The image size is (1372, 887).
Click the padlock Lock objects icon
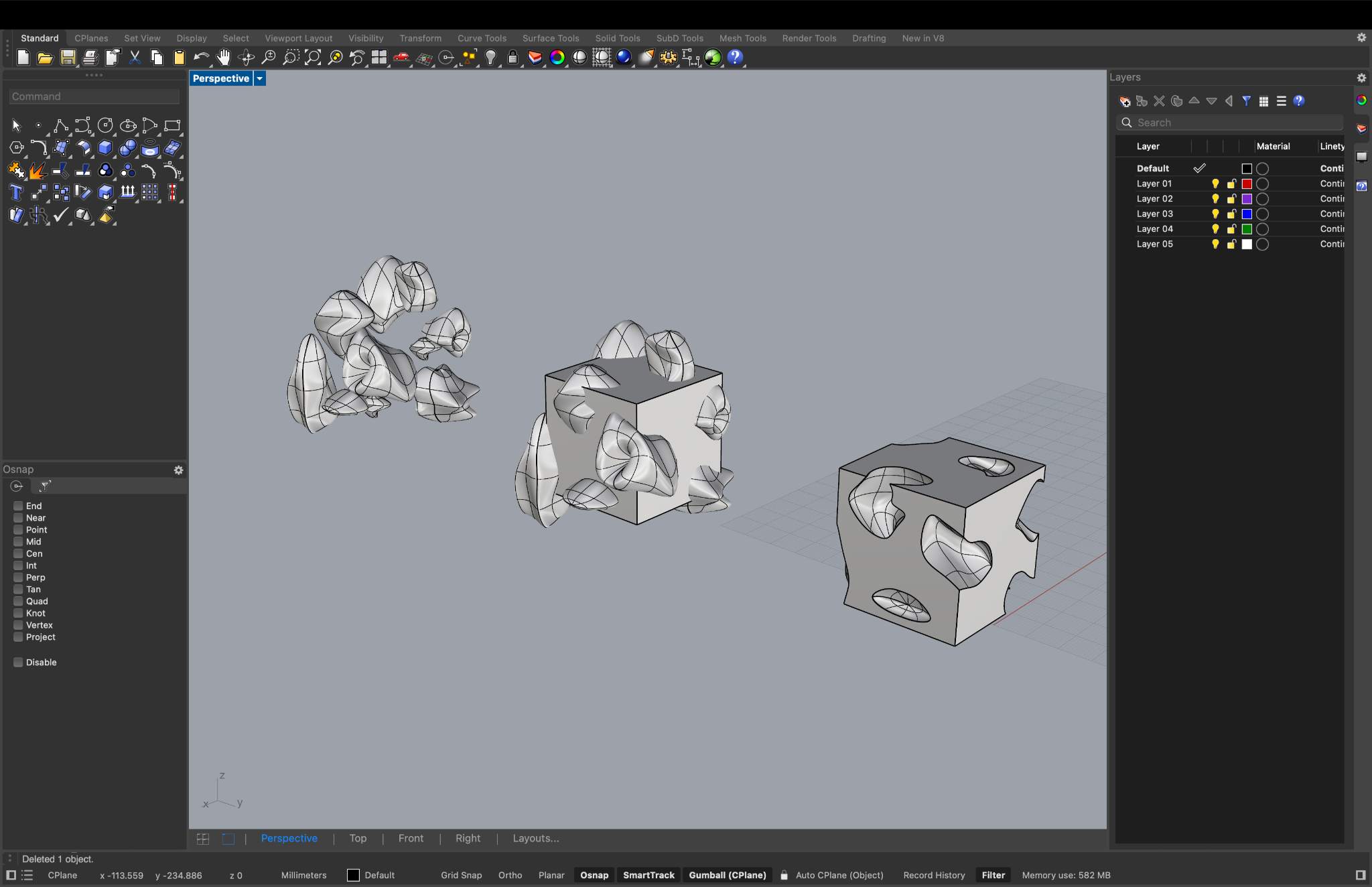click(512, 58)
